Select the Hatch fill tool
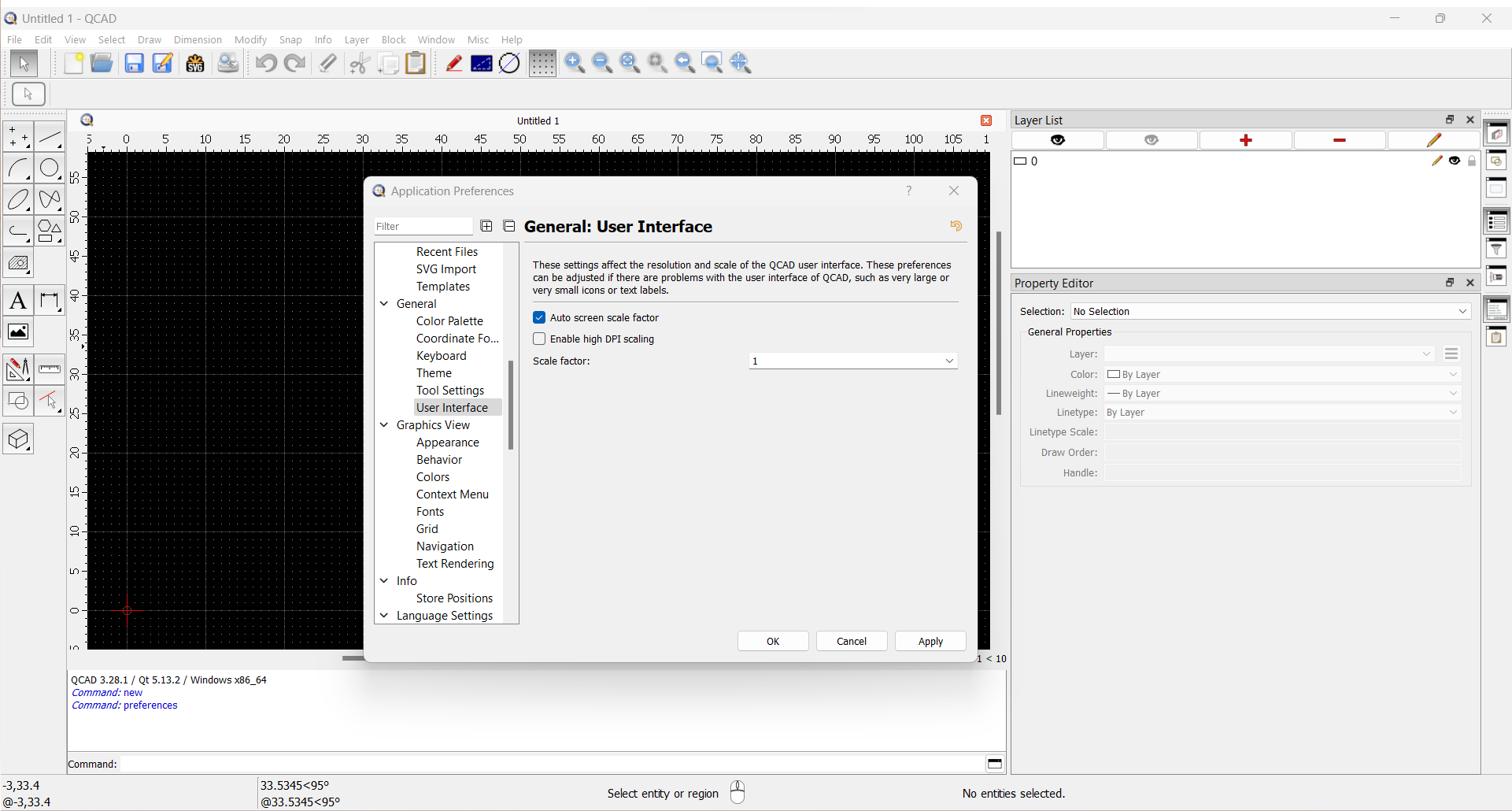The image size is (1512, 811). (x=18, y=263)
